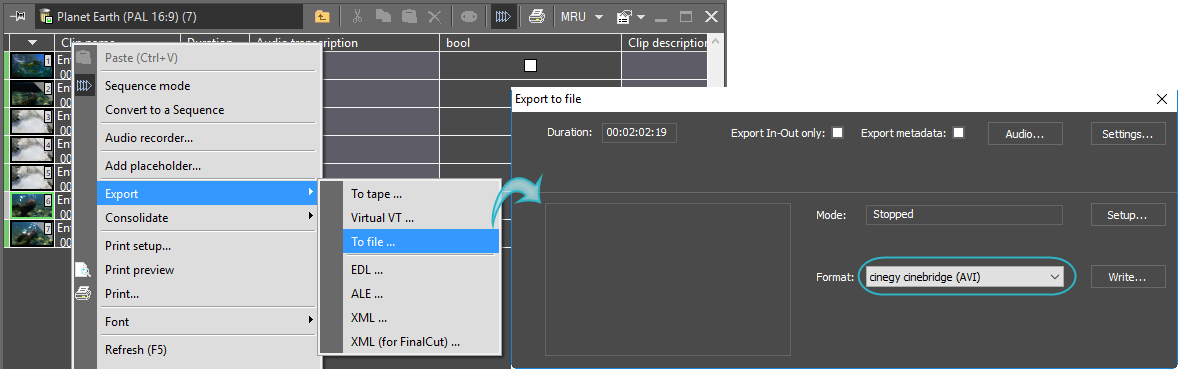The height and width of the screenshot is (369, 1178).
Task: Enable Export In-Out only checkbox
Action: point(838,133)
